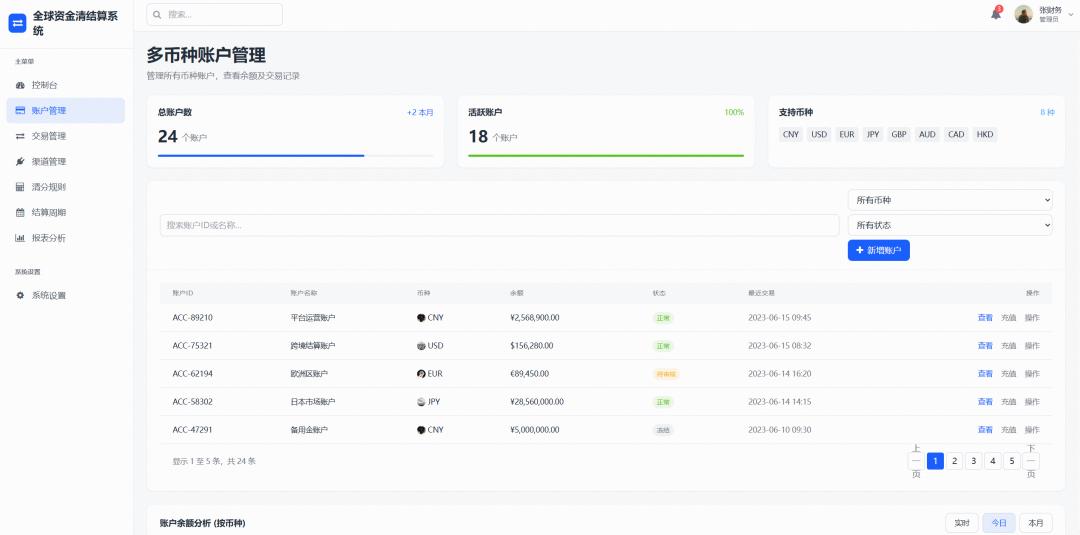
Task: Click the 新增账户 button
Action: coord(878,251)
